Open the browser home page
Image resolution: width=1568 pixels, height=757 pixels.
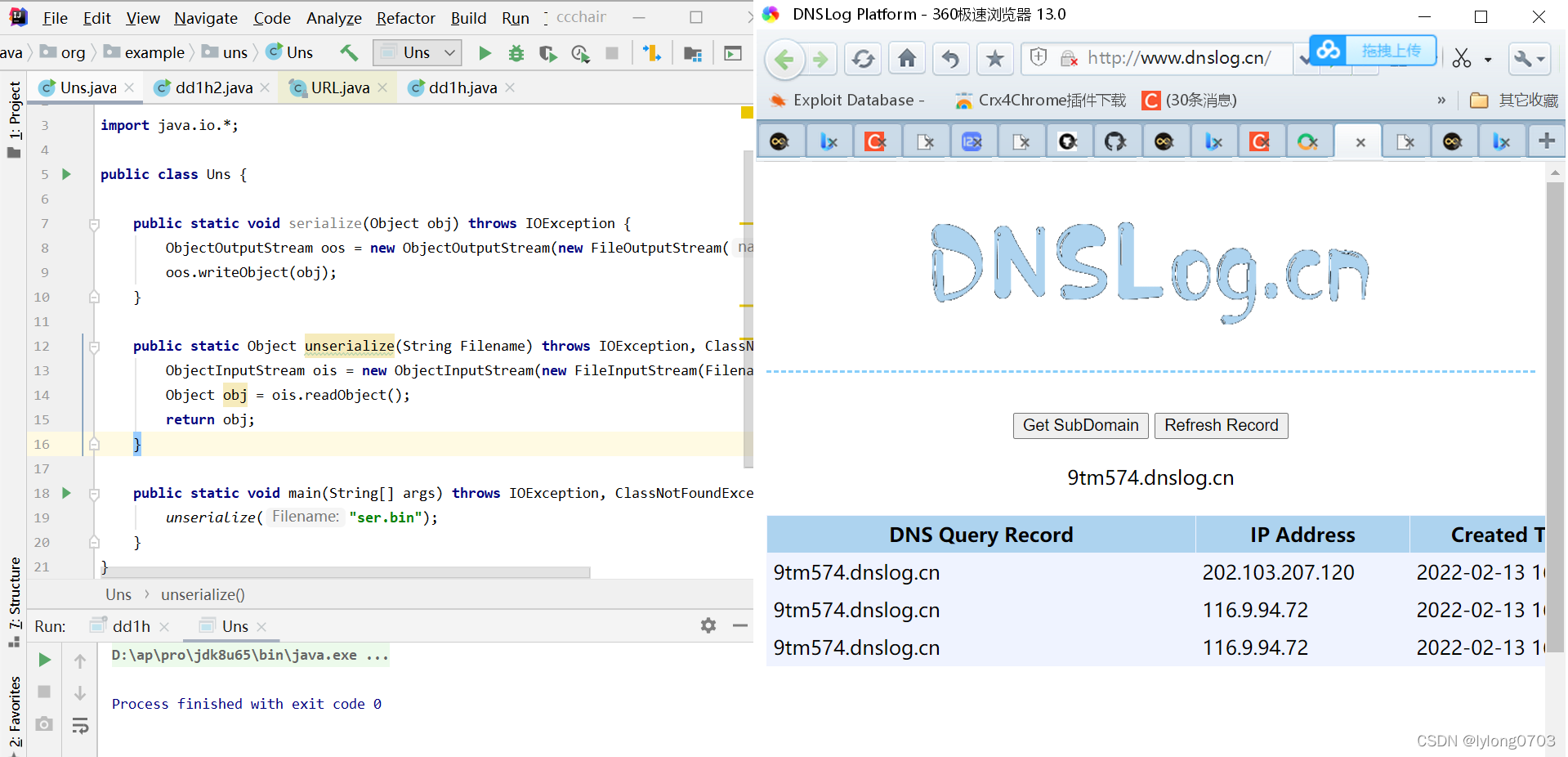tap(907, 58)
